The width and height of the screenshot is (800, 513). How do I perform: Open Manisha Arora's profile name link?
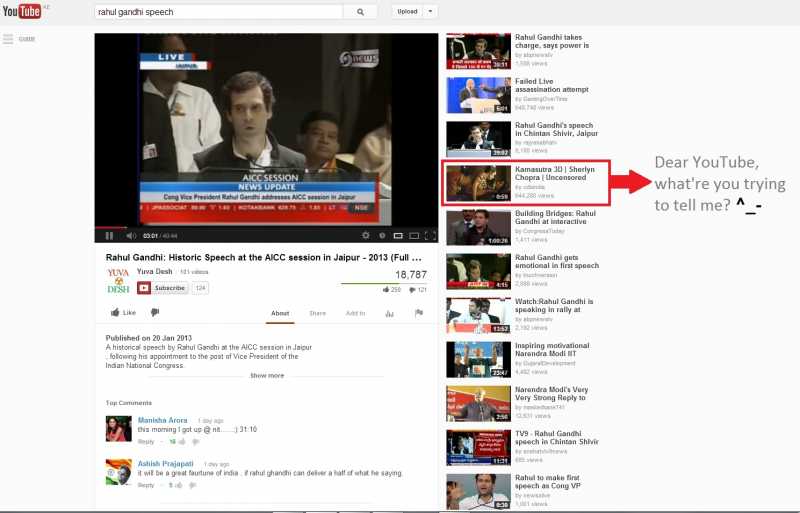point(162,420)
